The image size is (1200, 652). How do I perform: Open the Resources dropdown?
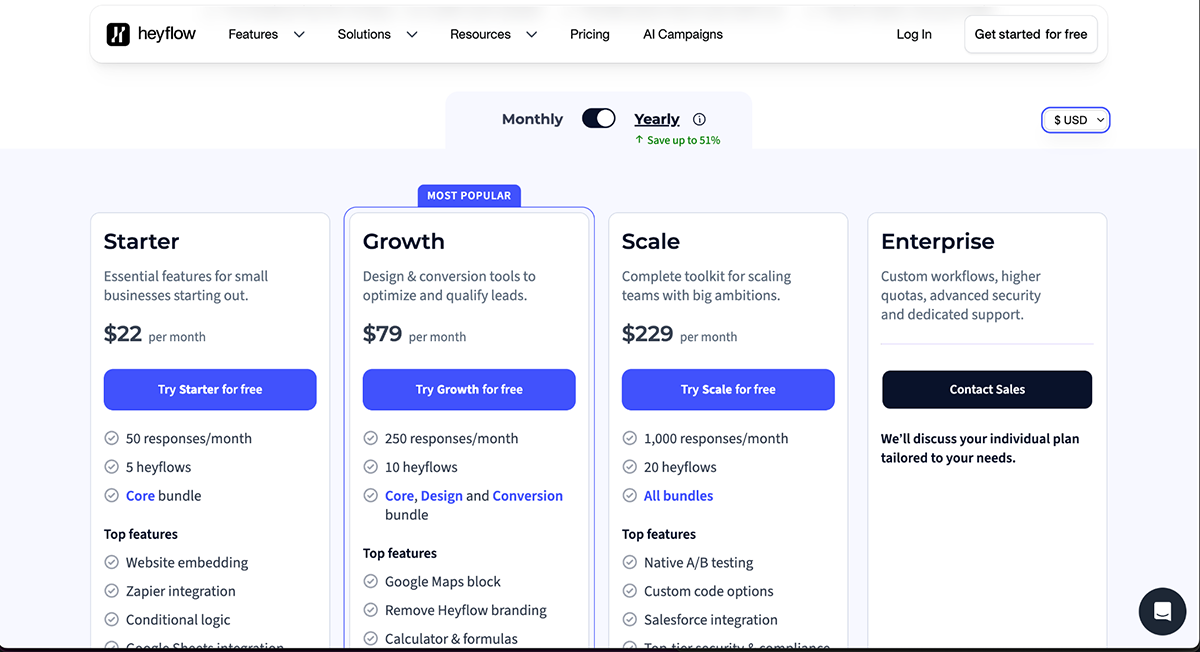[493, 34]
